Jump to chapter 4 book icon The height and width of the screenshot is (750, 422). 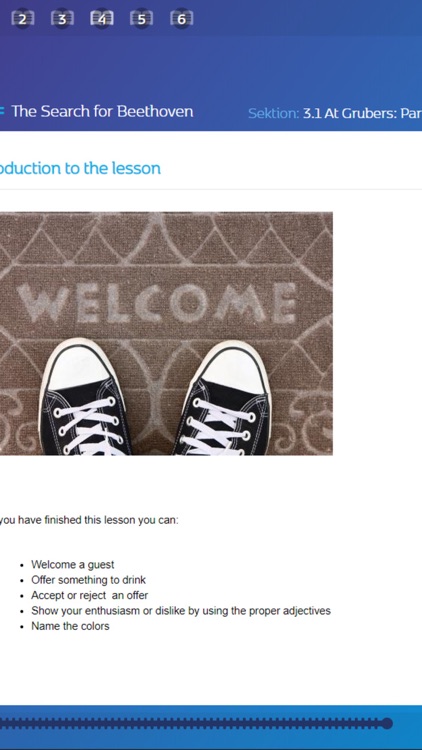point(102,19)
